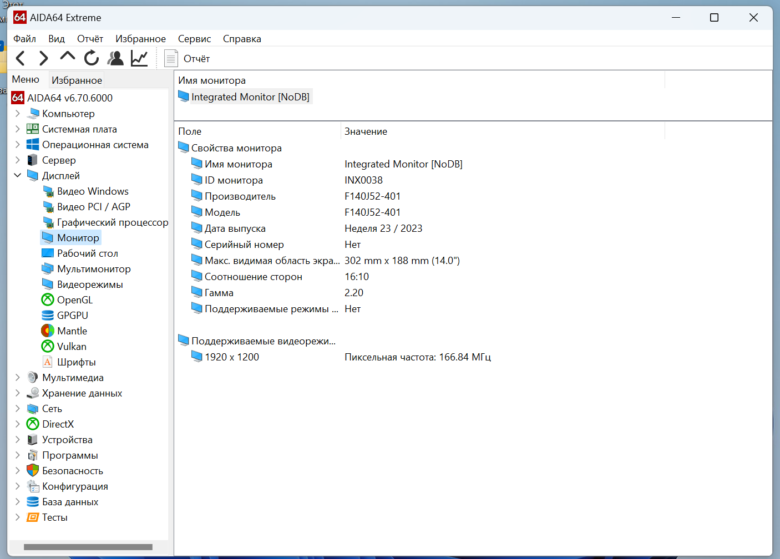
Task: Open the Отчёт menu in menu bar
Action: pos(90,39)
